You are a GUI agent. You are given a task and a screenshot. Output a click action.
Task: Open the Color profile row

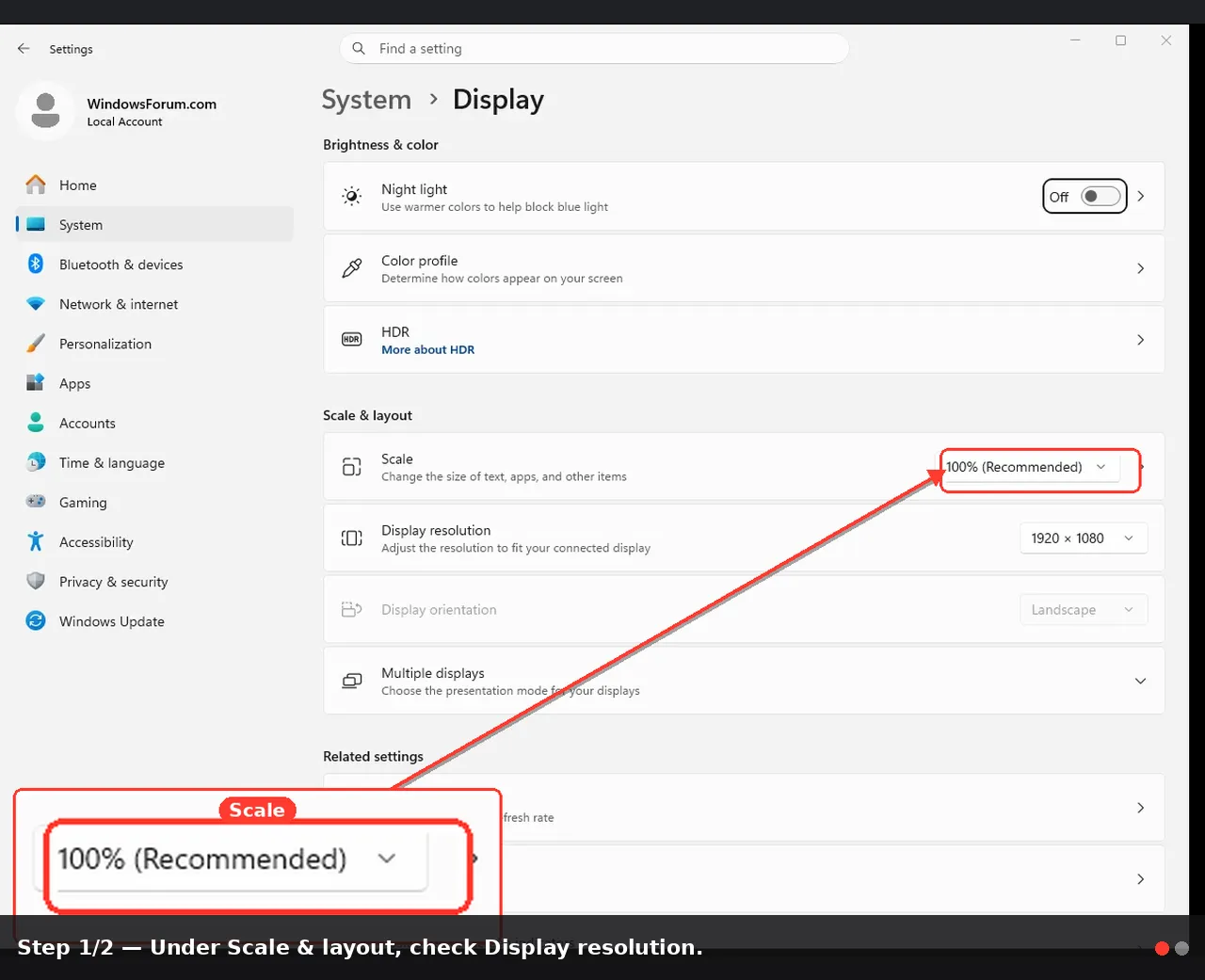tap(744, 268)
